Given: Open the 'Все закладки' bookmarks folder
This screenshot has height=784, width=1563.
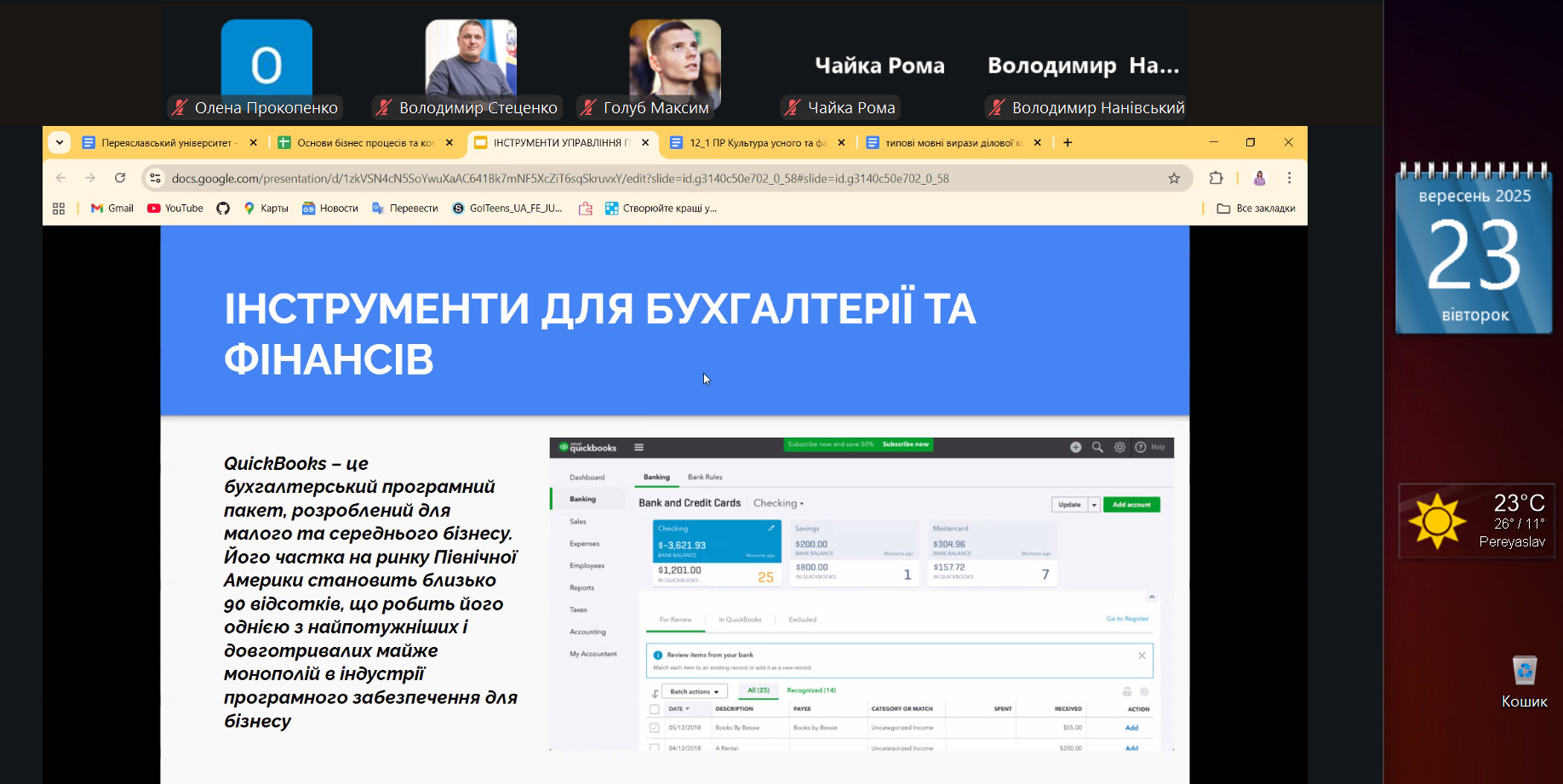Looking at the screenshot, I should [1256, 209].
